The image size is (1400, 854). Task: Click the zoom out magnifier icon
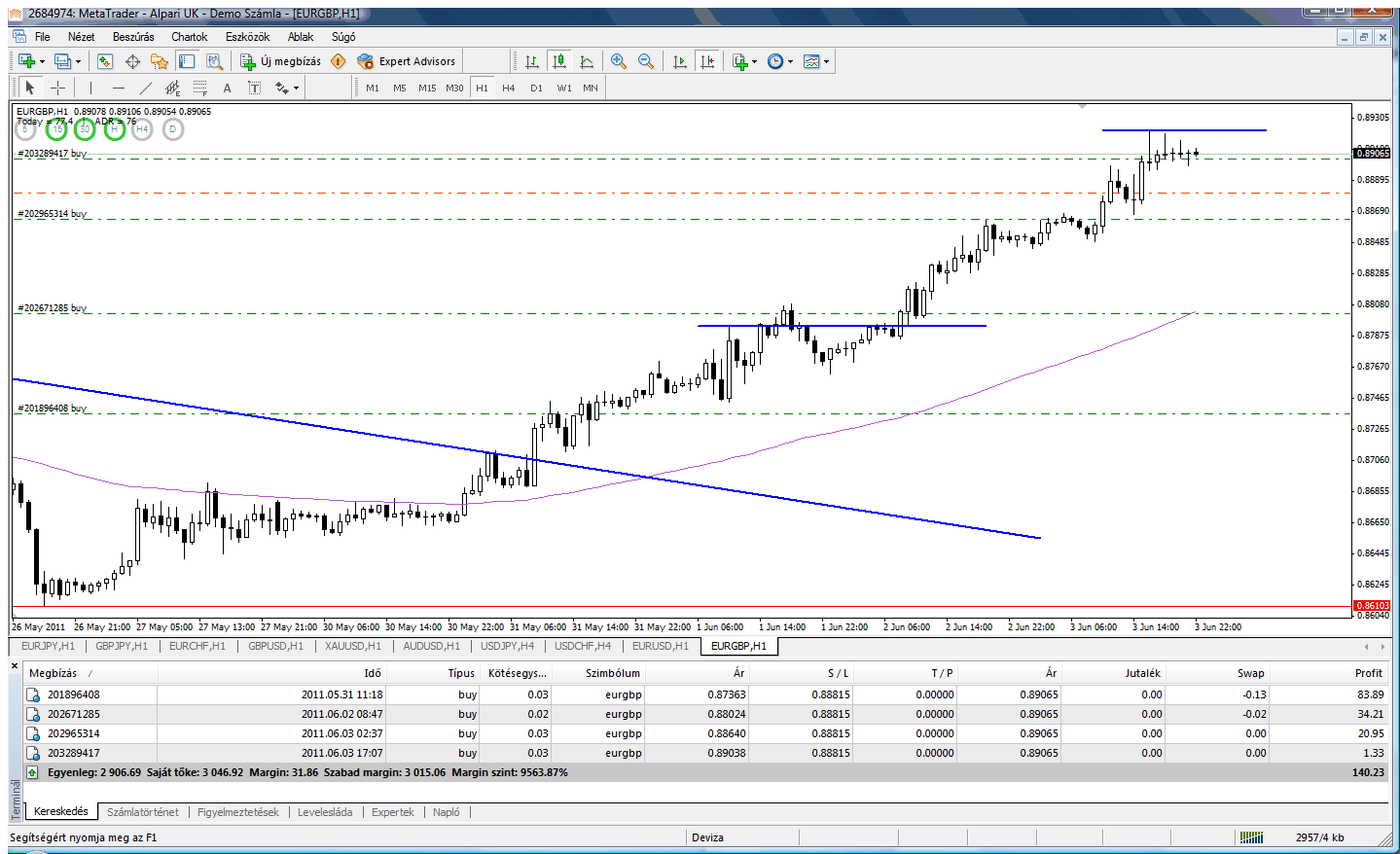645,61
